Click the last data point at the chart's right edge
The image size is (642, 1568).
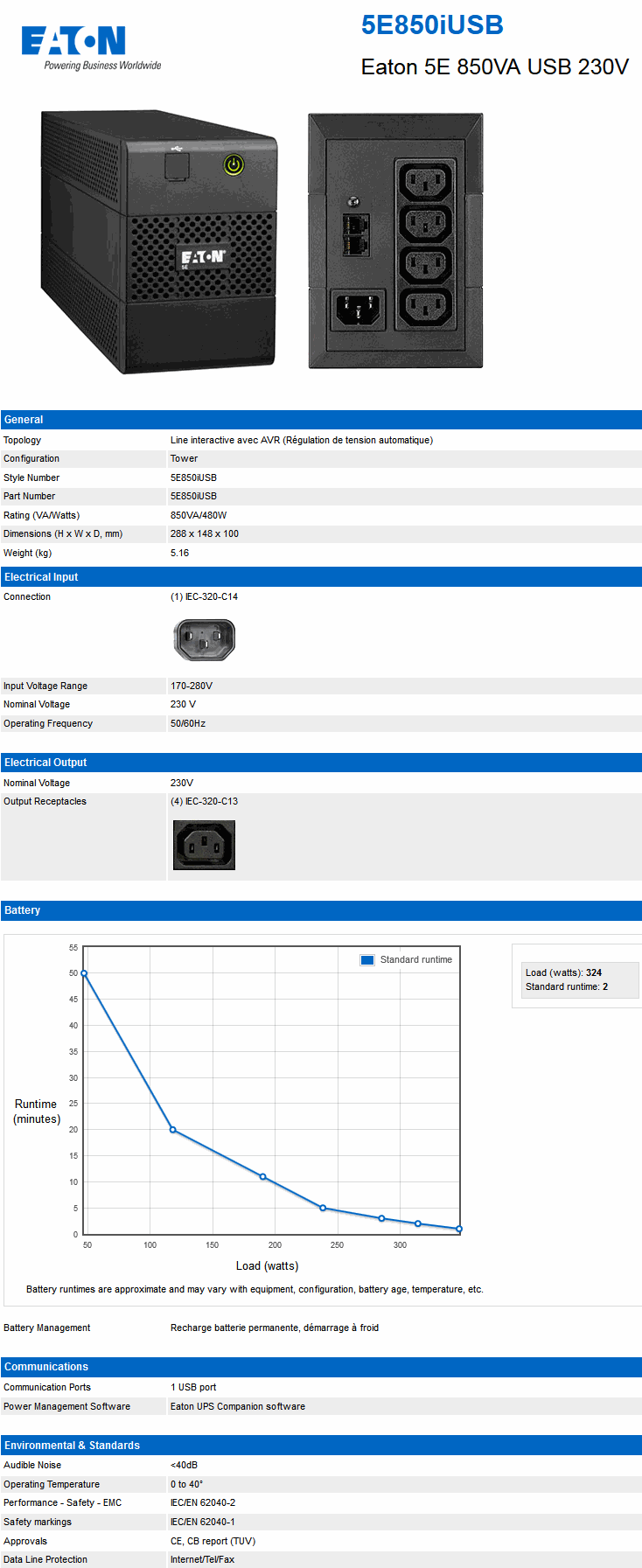click(459, 1229)
